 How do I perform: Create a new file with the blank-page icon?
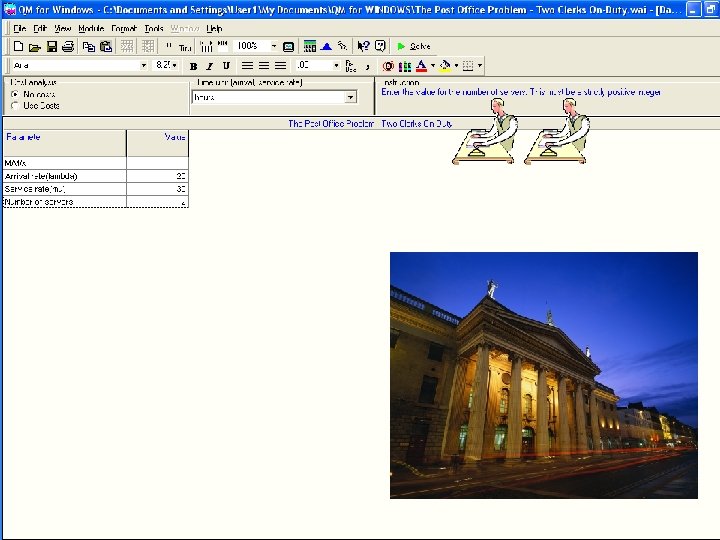click(x=18, y=46)
